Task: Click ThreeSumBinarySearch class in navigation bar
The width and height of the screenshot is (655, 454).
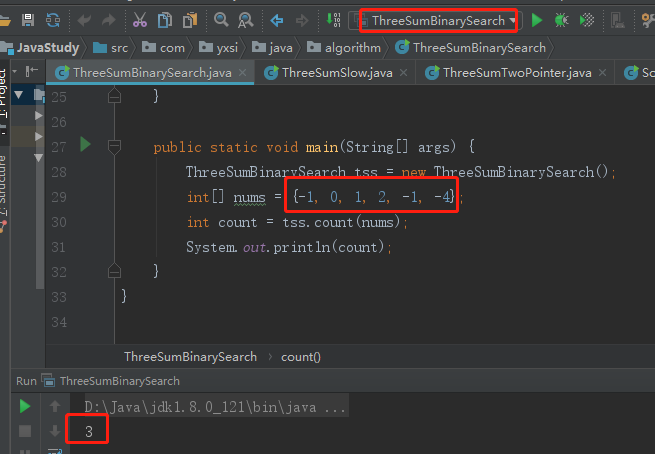Action: pos(471,48)
